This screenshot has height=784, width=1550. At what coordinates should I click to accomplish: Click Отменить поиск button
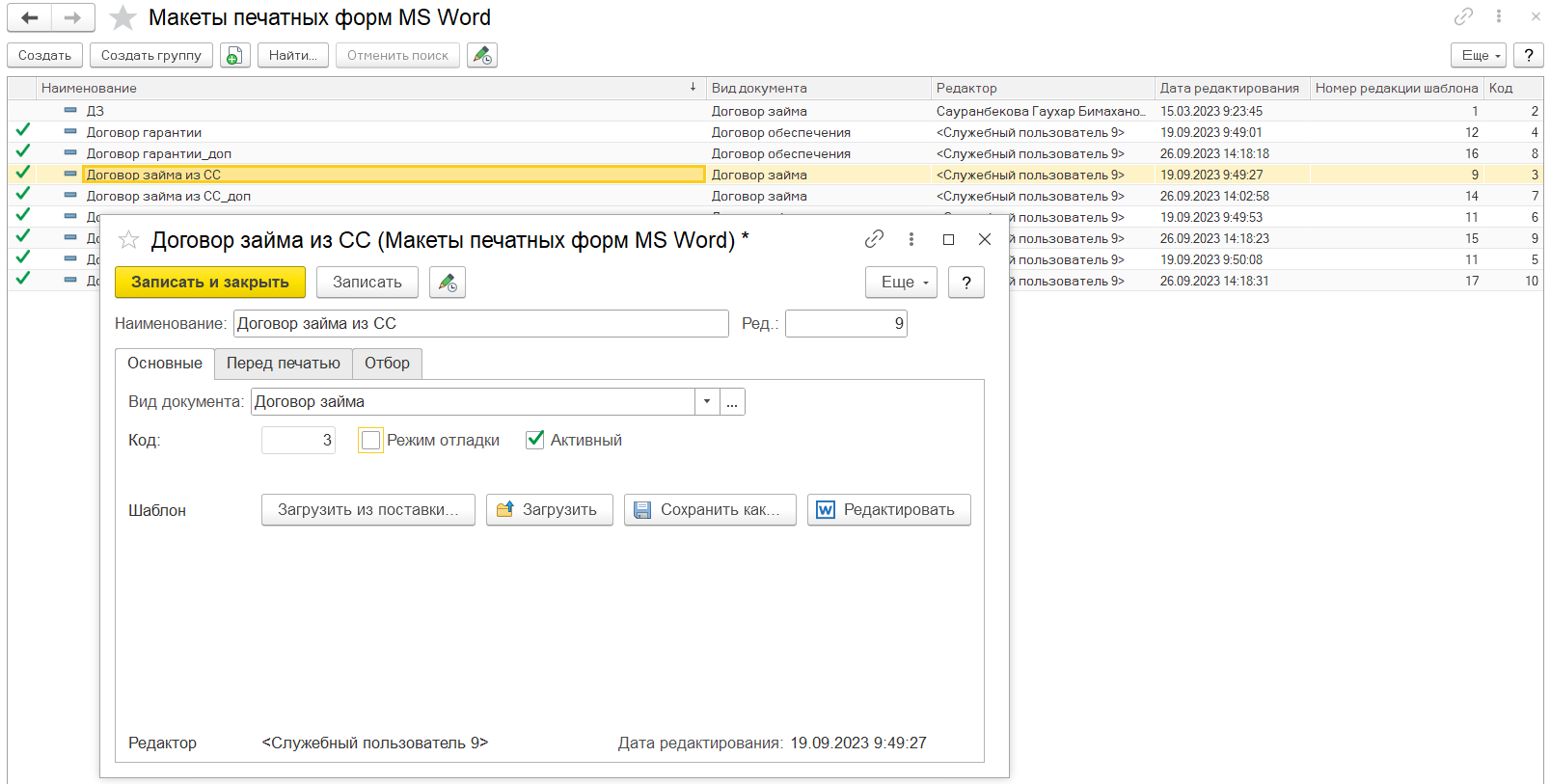point(397,56)
